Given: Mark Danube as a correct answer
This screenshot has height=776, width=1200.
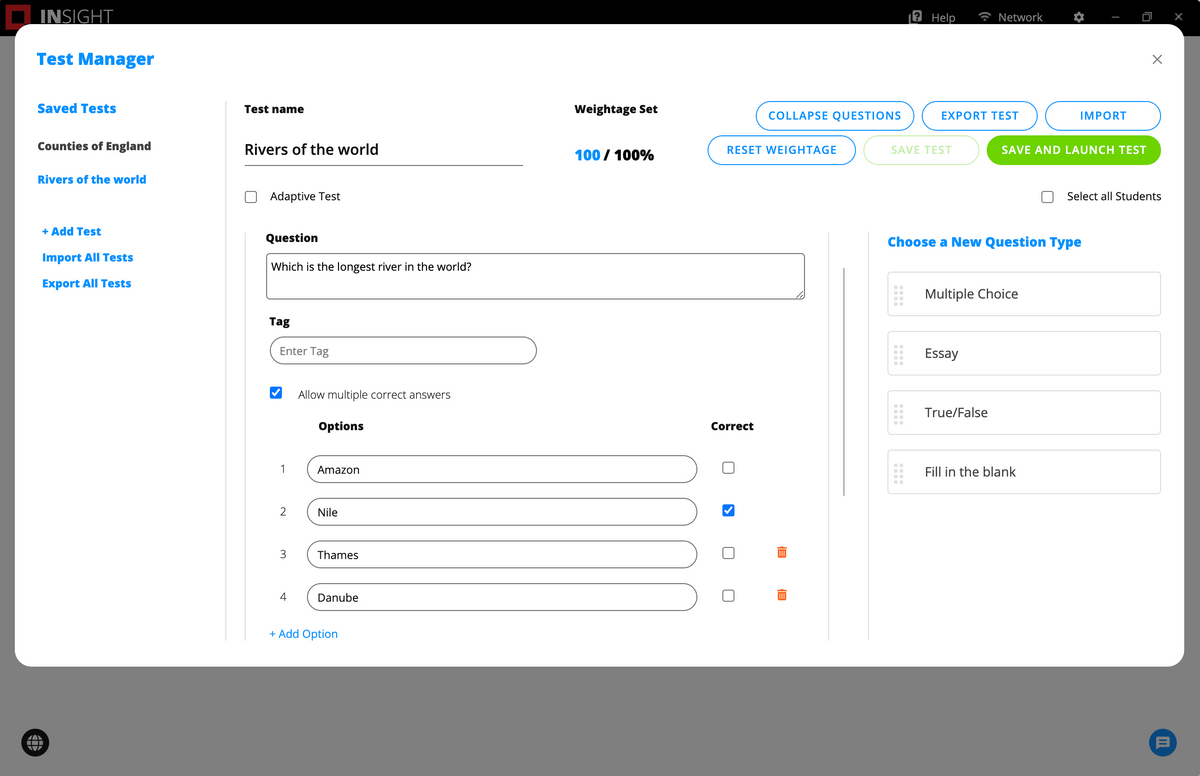Looking at the screenshot, I should [728, 596].
